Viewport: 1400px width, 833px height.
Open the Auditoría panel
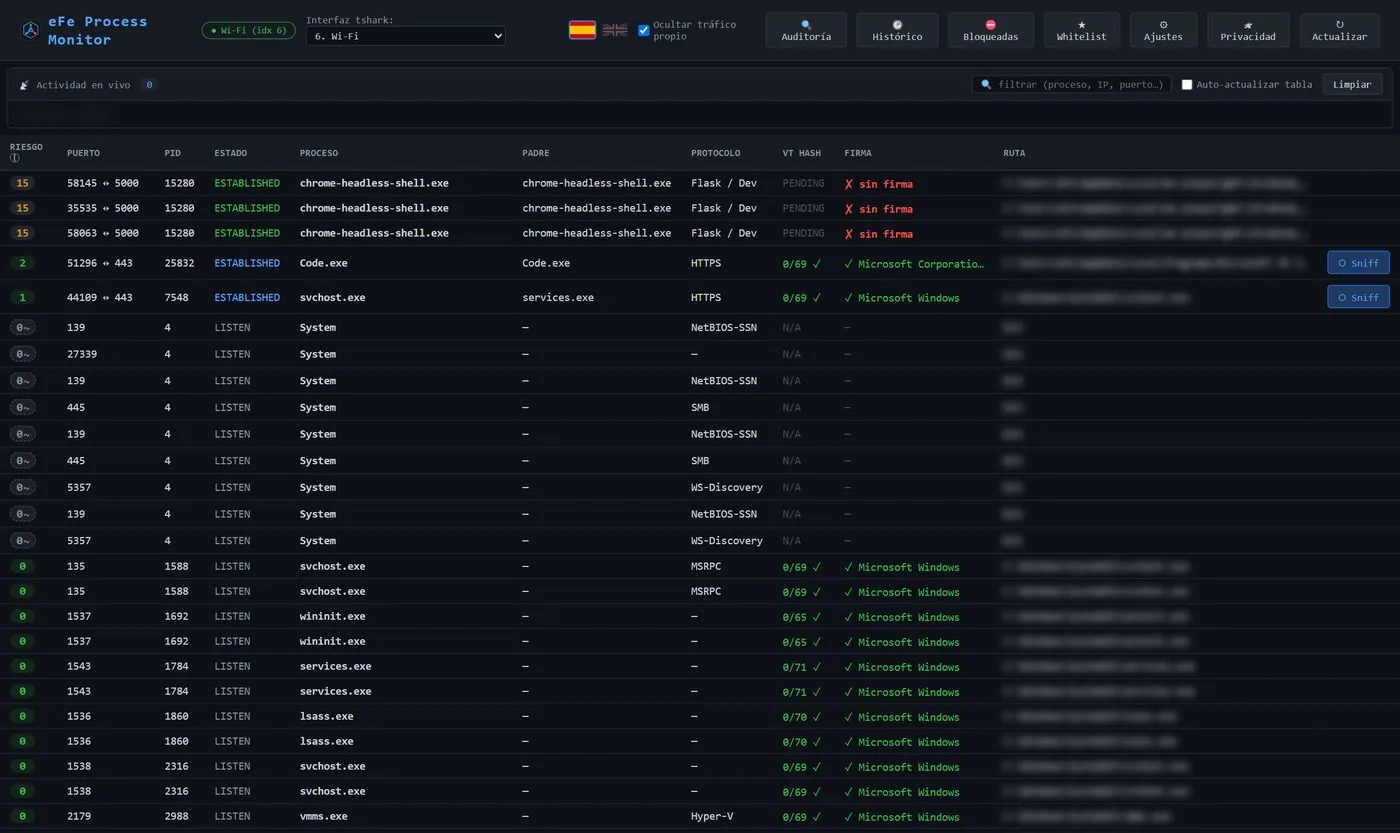pos(806,30)
